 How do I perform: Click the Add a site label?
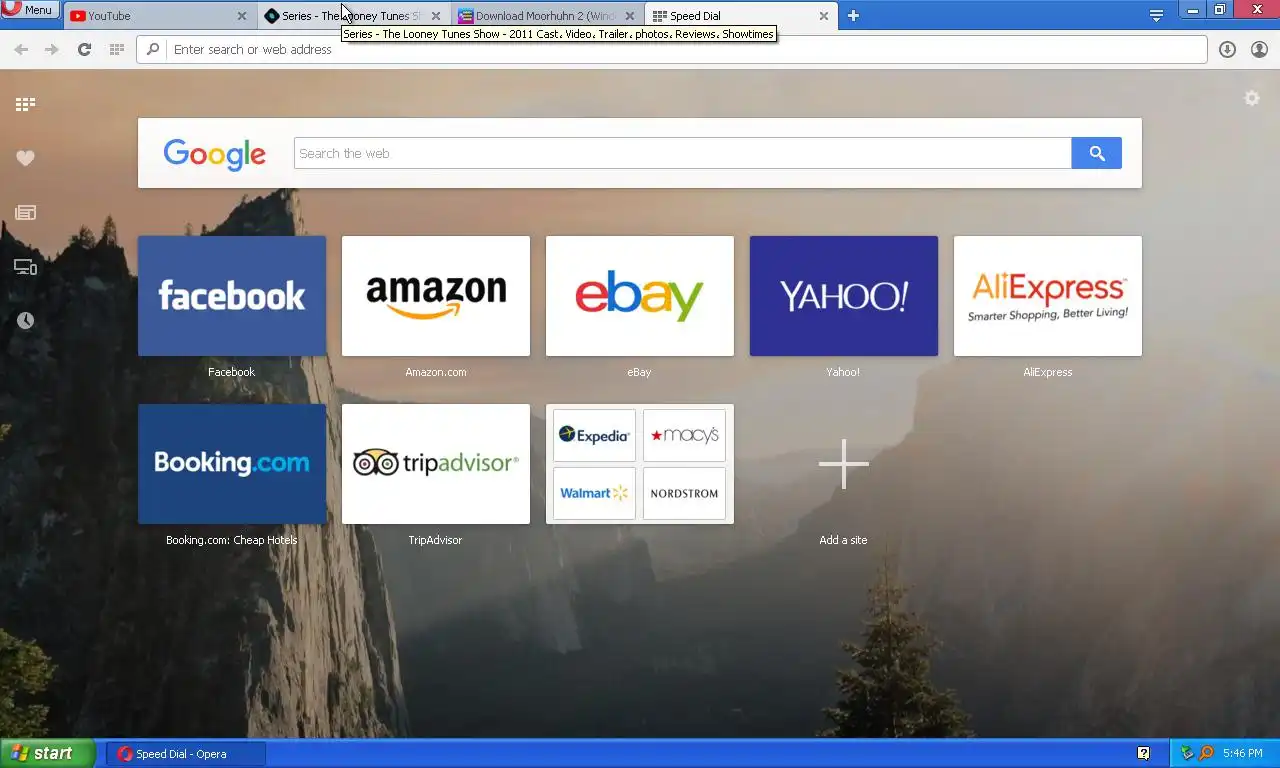pyautogui.click(x=844, y=540)
